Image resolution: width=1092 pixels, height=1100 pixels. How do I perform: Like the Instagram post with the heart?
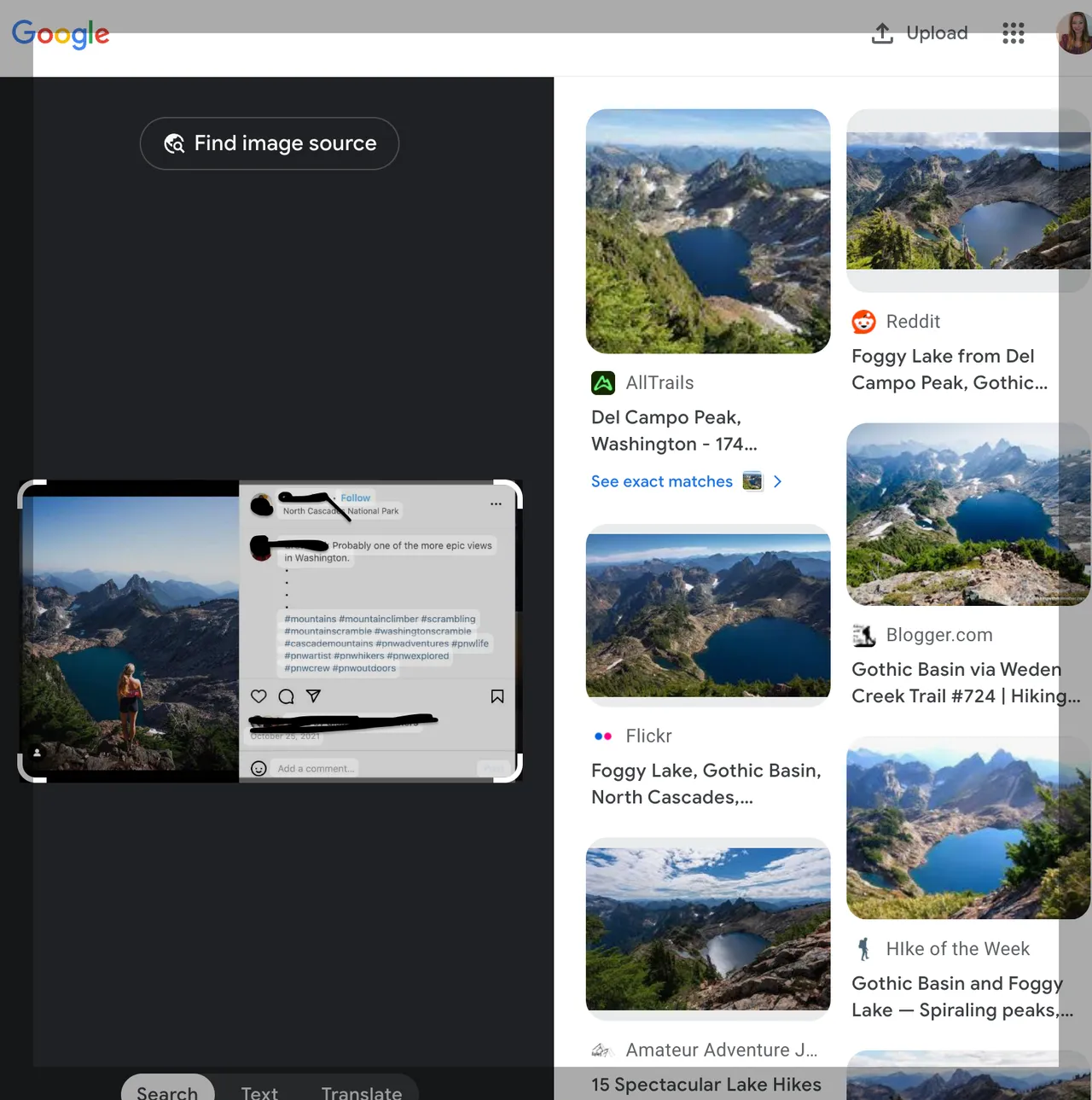click(258, 696)
